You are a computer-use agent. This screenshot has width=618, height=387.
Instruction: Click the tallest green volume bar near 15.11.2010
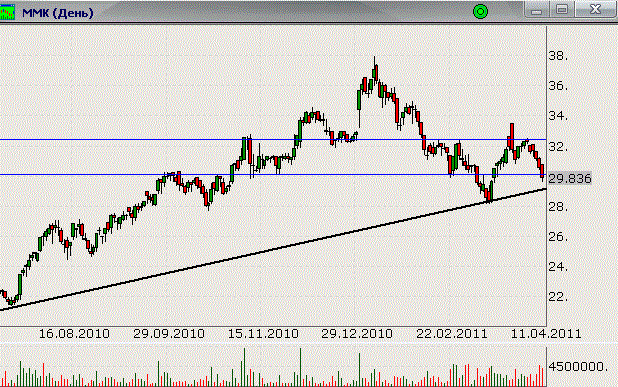[x=244, y=367]
